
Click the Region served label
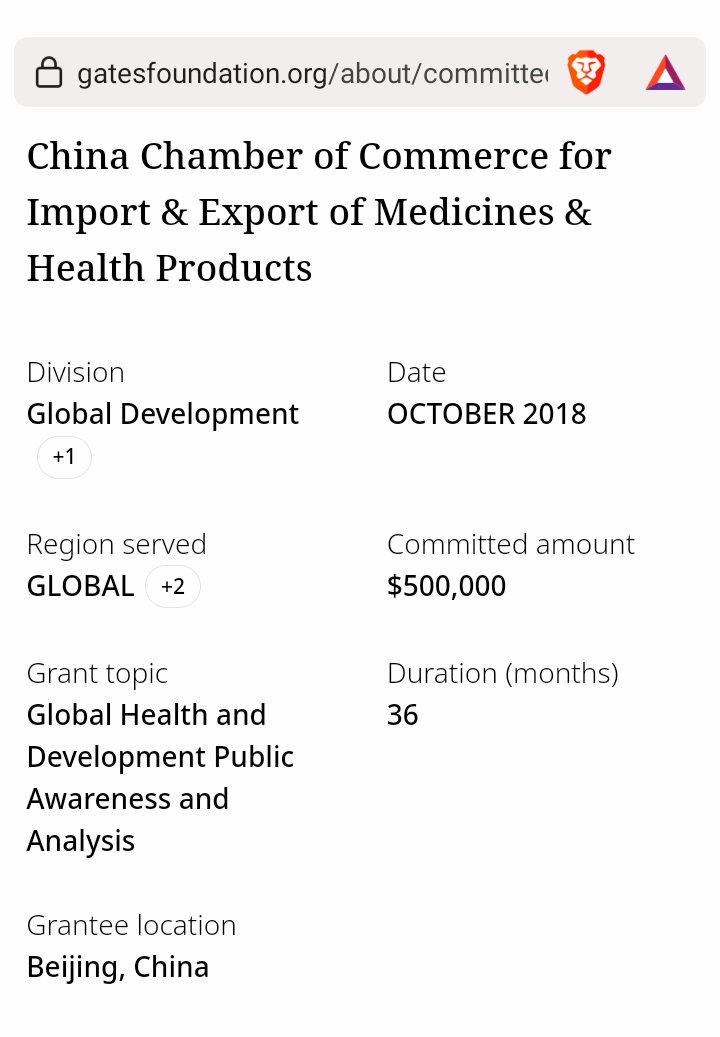(116, 544)
